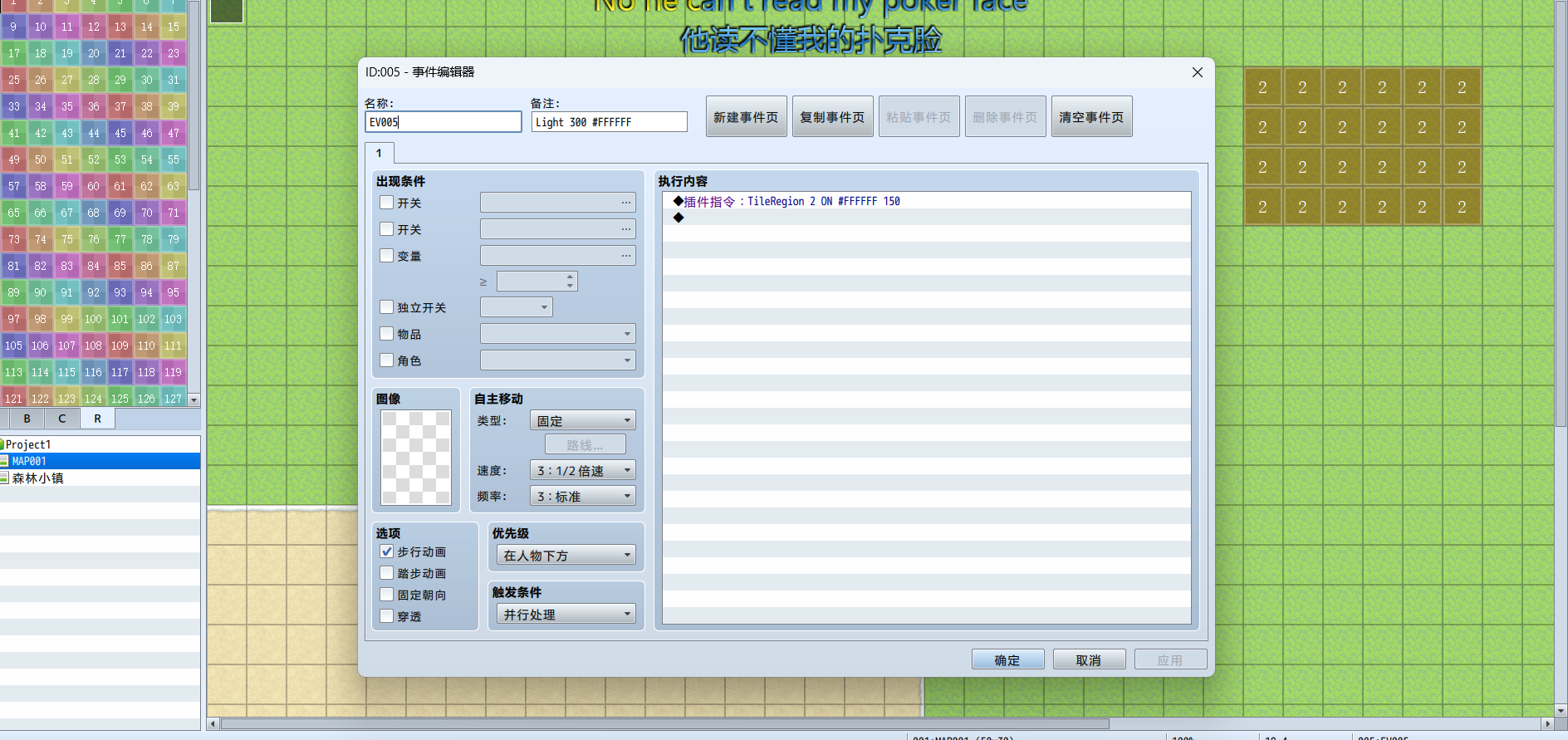Click the 复制事件页 button
The image size is (1568, 740).
pos(832,117)
